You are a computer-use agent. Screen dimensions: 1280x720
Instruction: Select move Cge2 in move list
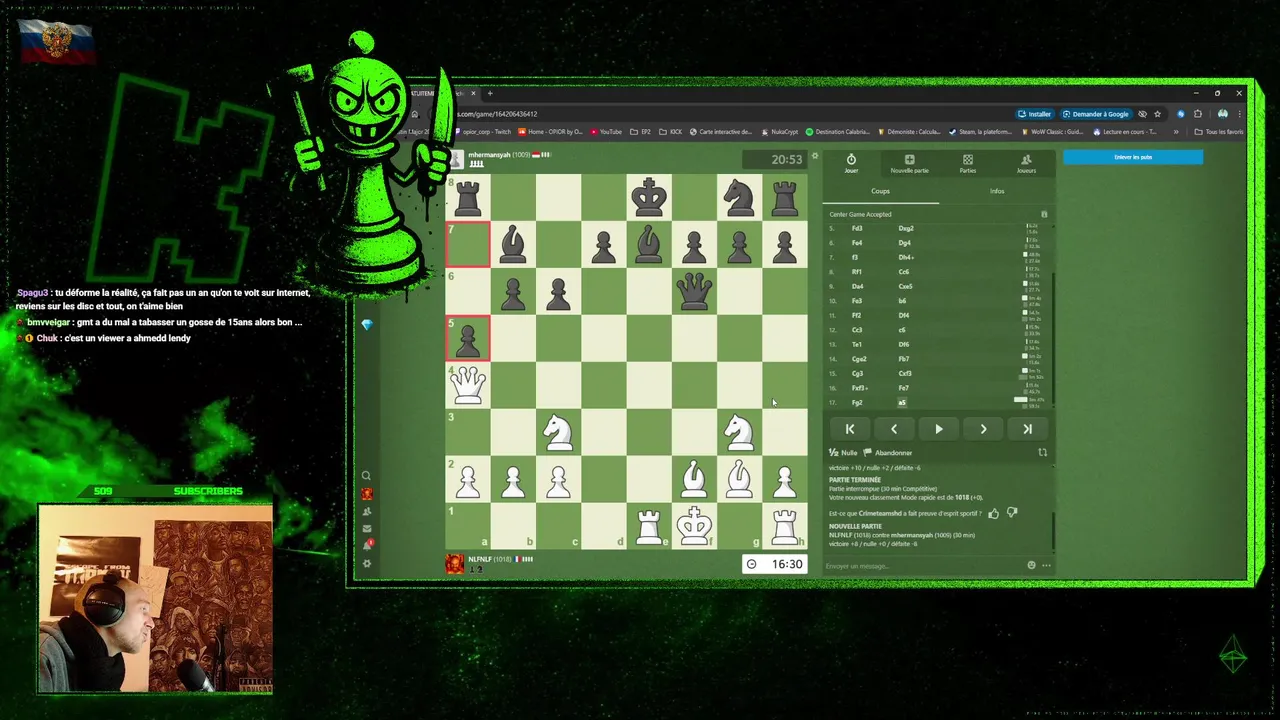[859, 359]
